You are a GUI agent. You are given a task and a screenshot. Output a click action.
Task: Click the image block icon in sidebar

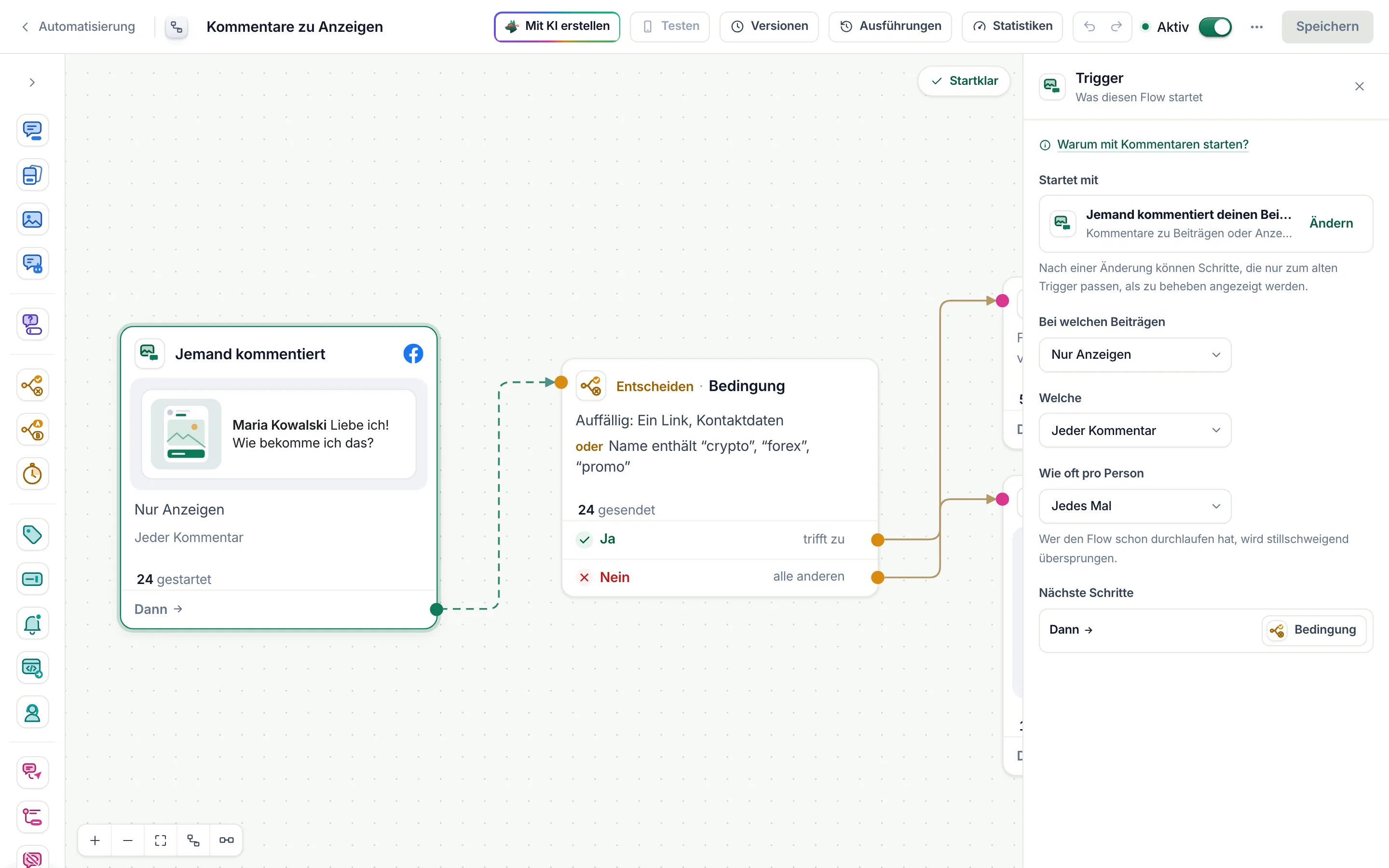coord(32,219)
